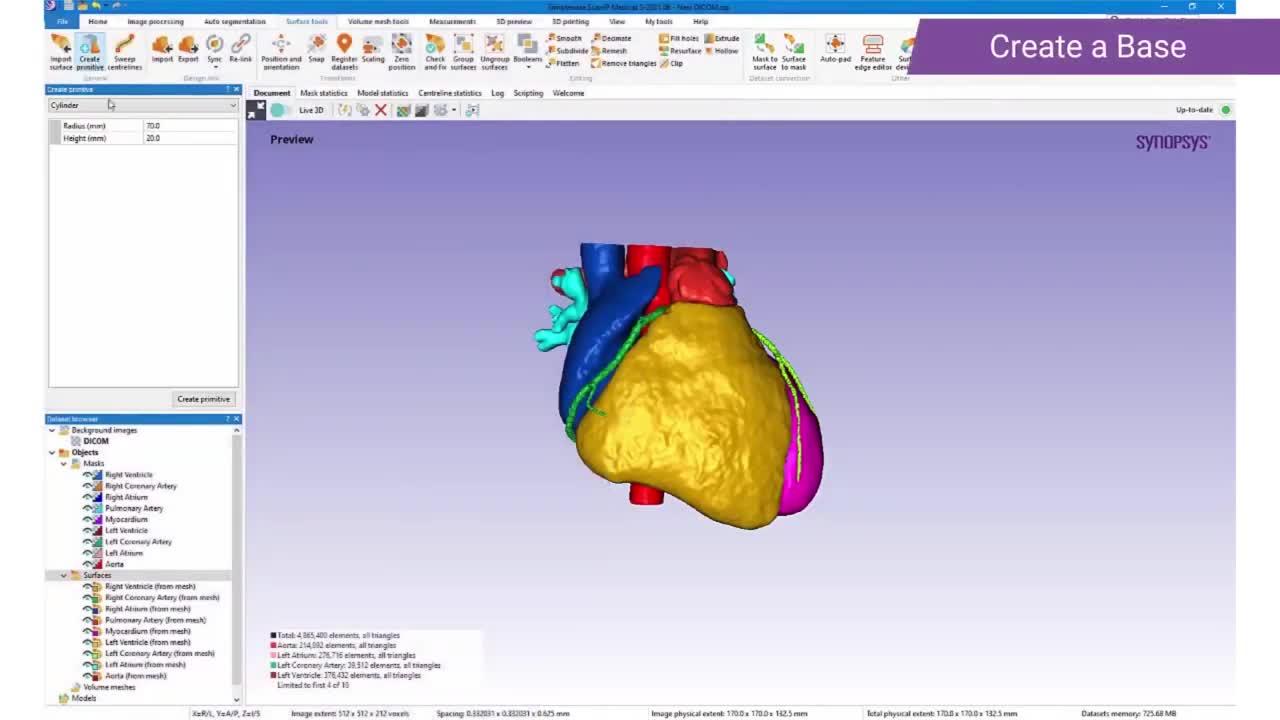Click the Create primitive button
The width and height of the screenshot is (1280, 720).
(x=203, y=398)
